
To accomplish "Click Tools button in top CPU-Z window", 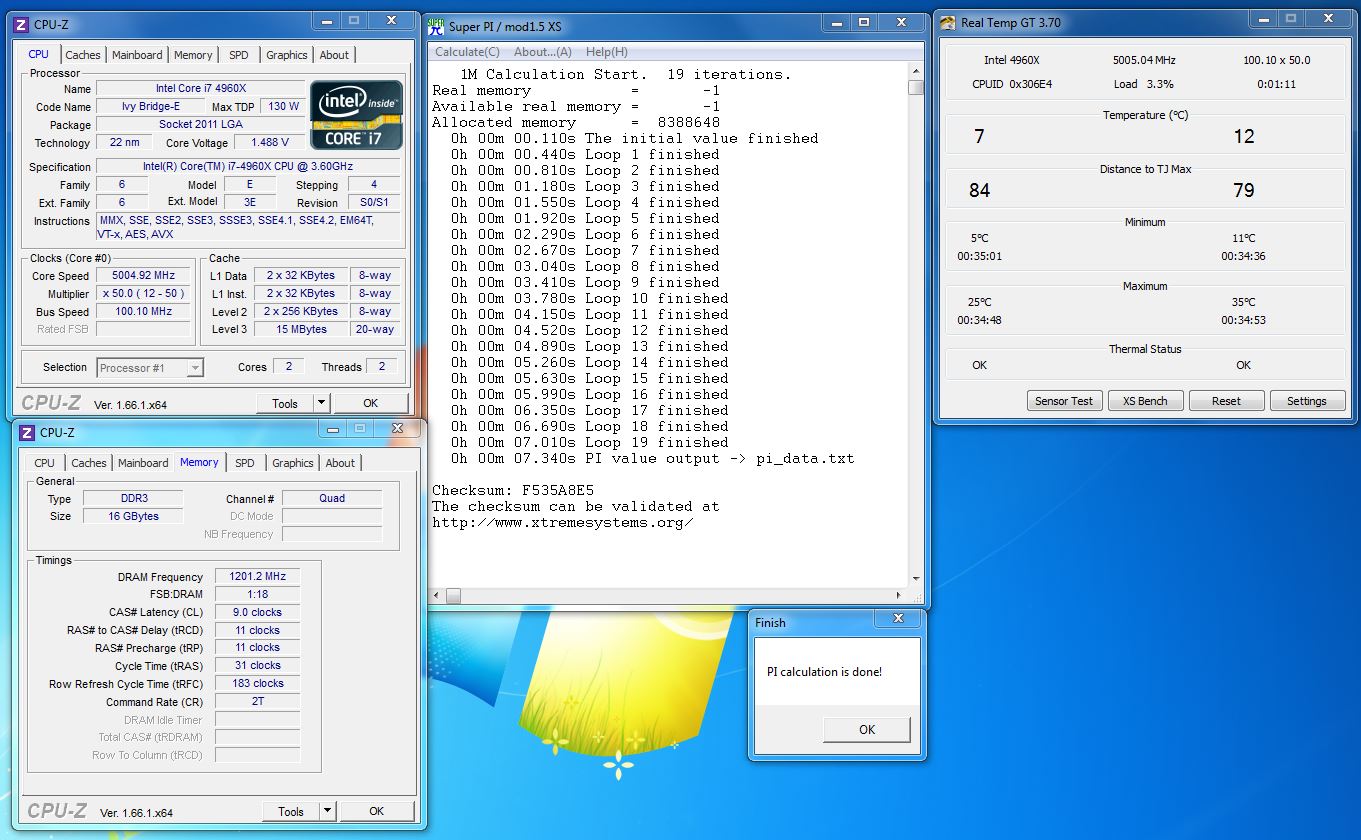I will (x=285, y=403).
